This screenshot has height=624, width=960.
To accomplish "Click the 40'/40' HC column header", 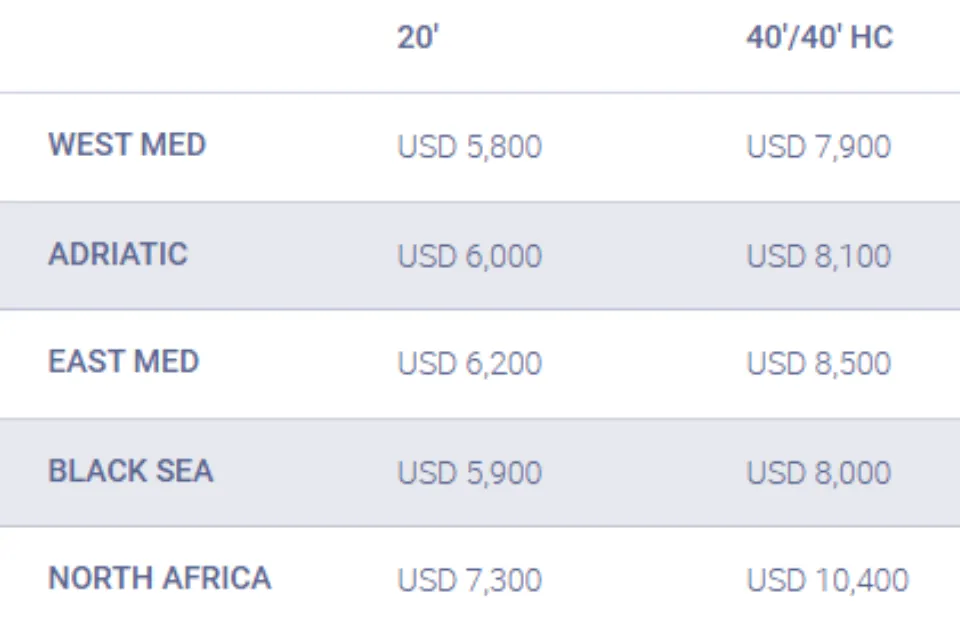I will 819,37.
